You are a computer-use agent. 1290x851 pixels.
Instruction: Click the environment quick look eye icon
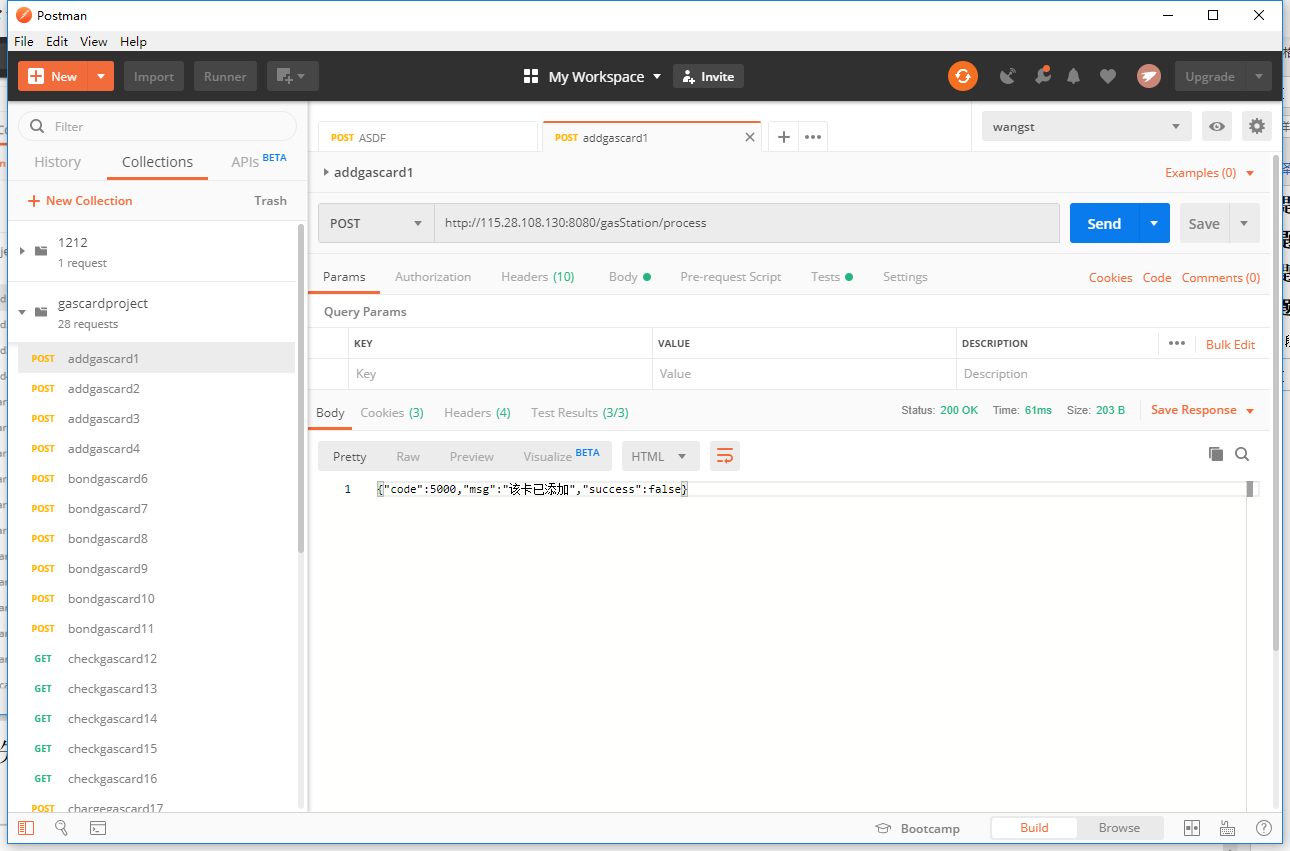[x=1217, y=126]
